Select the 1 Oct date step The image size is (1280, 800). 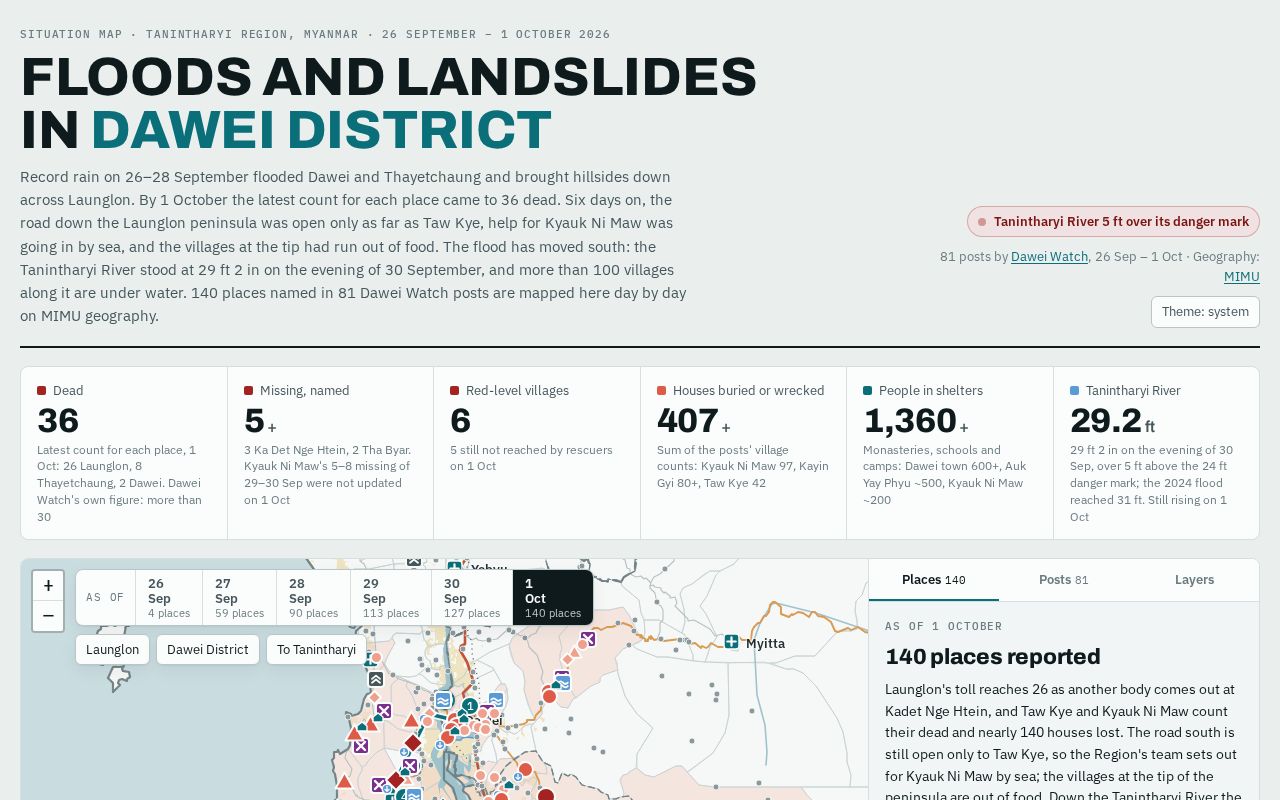tap(553, 597)
